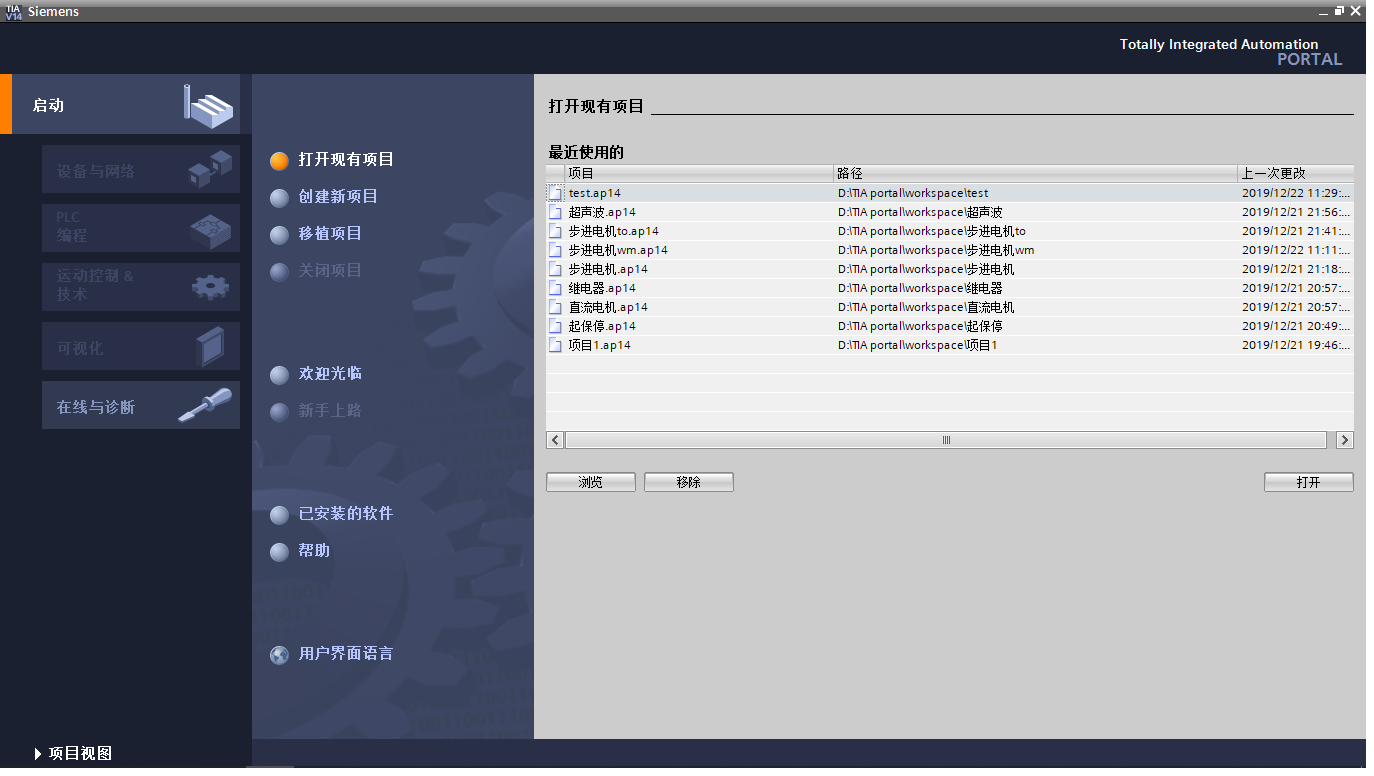Click the 移除 button
This screenshot has height=776, width=1374.
[x=689, y=482]
